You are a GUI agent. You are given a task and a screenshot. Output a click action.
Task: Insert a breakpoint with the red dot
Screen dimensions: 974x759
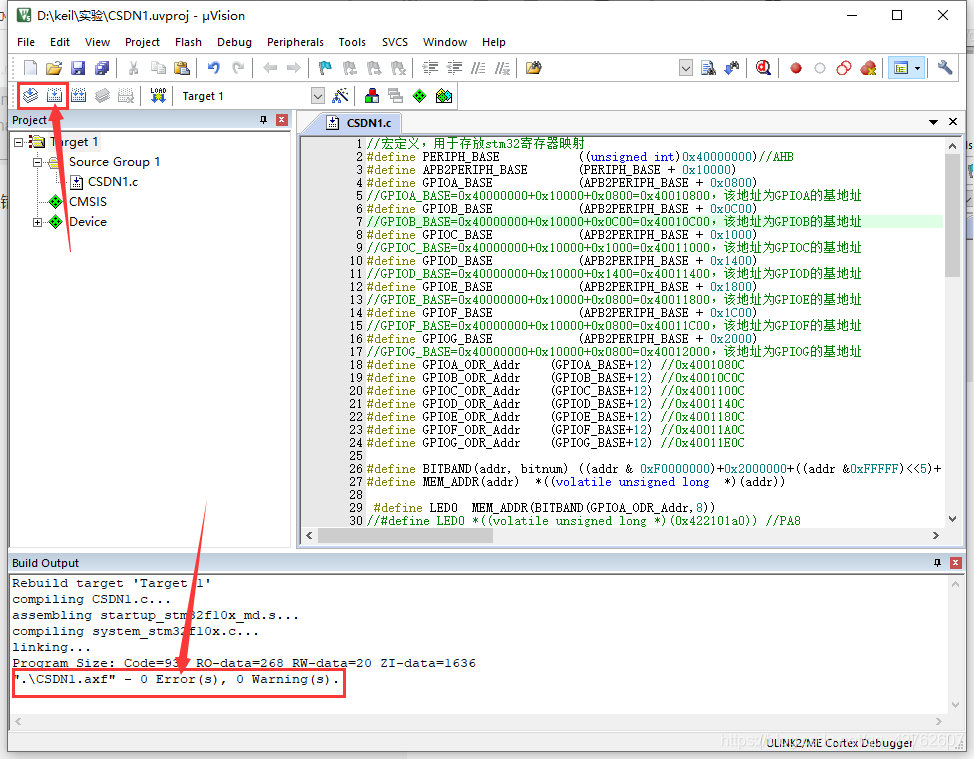point(796,68)
